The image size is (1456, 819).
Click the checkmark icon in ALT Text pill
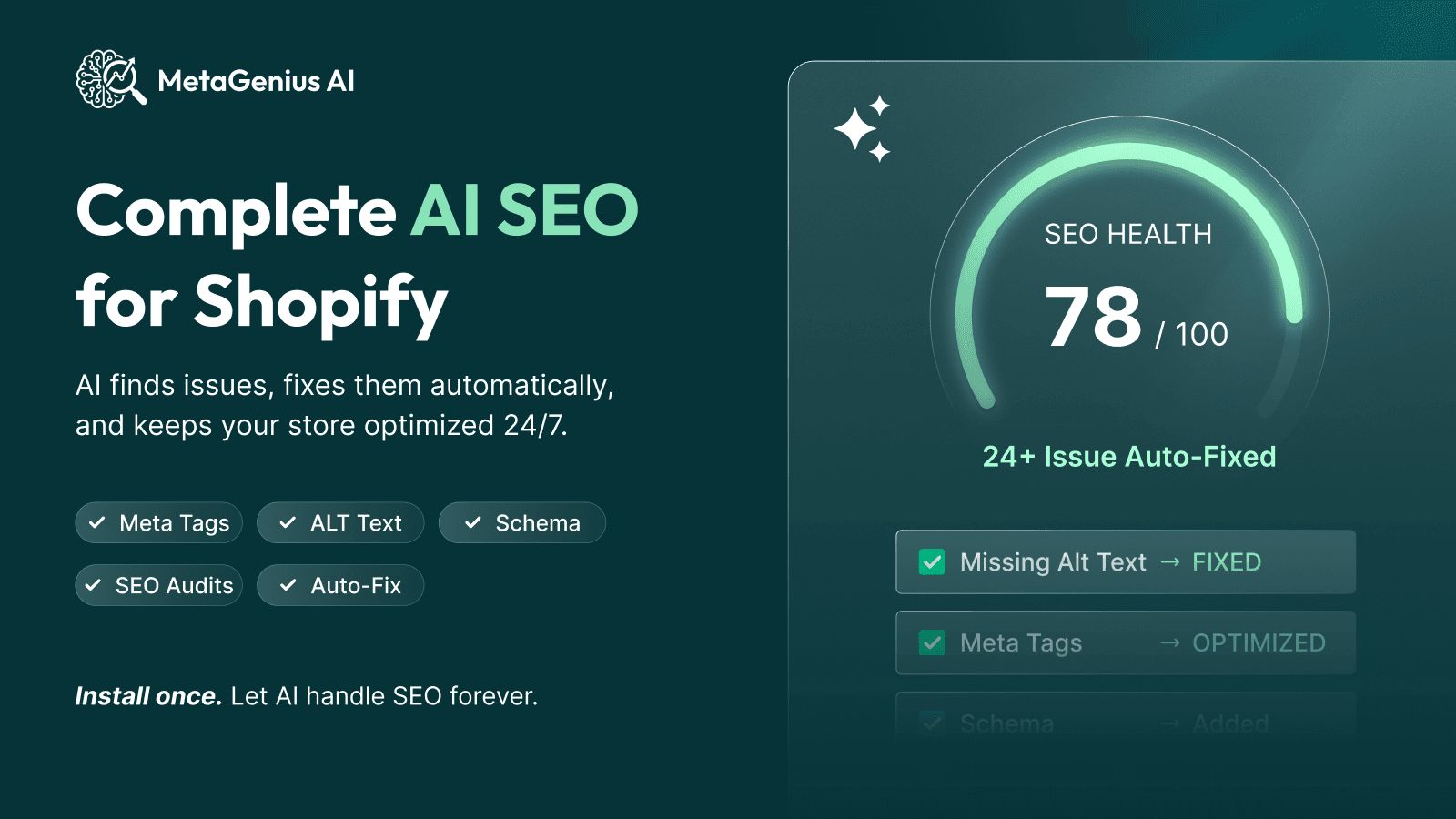(x=288, y=523)
